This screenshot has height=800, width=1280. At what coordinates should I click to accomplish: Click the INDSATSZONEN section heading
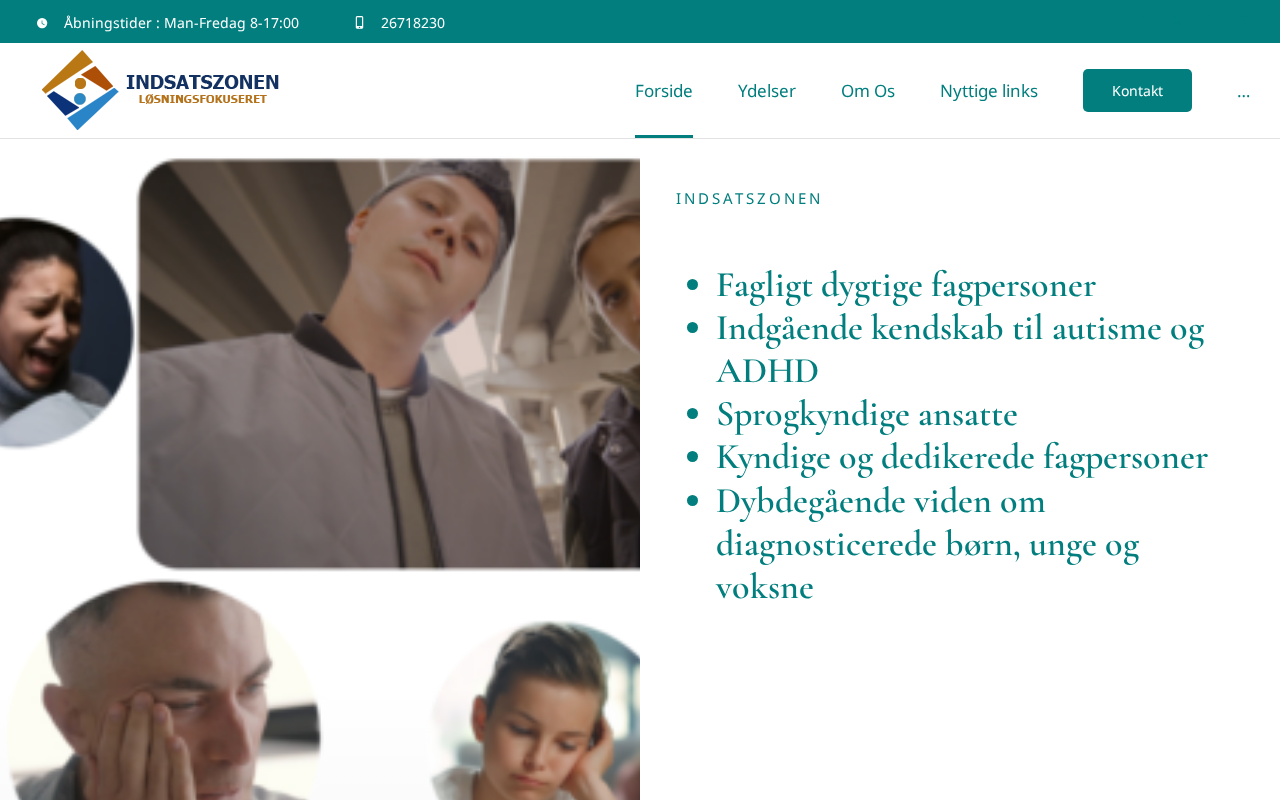[749, 199]
